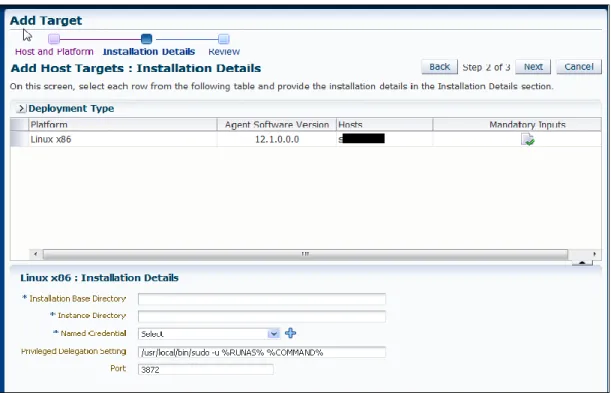Click the Mandatory Inputs status icon
Viewport: 611px width, 393px height.
pos(528,139)
